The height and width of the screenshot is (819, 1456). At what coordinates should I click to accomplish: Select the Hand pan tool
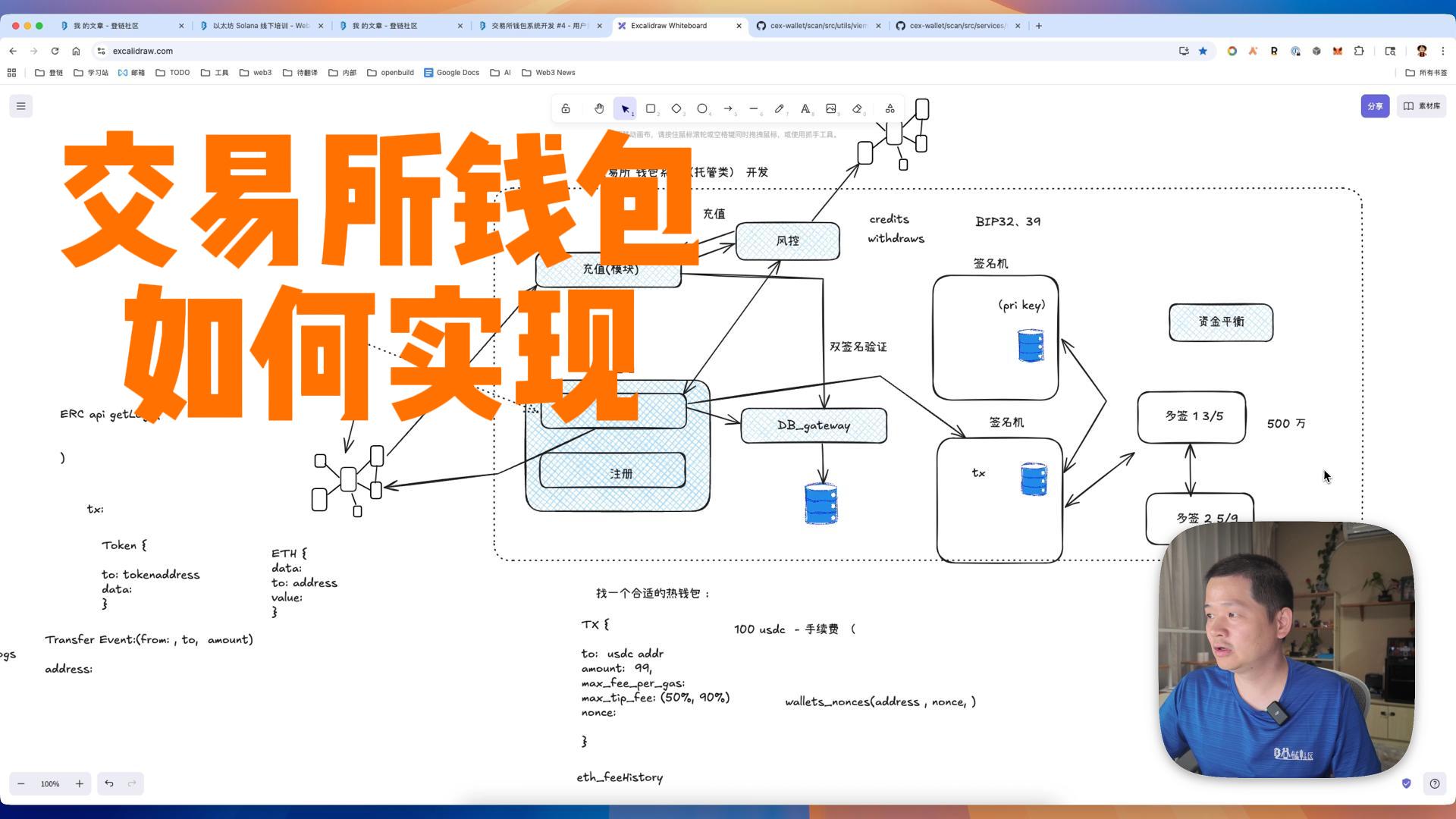tap(599, 108)
